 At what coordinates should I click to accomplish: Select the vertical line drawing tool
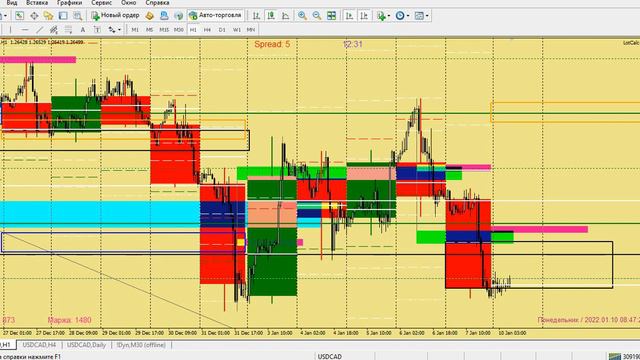[10, 30]
